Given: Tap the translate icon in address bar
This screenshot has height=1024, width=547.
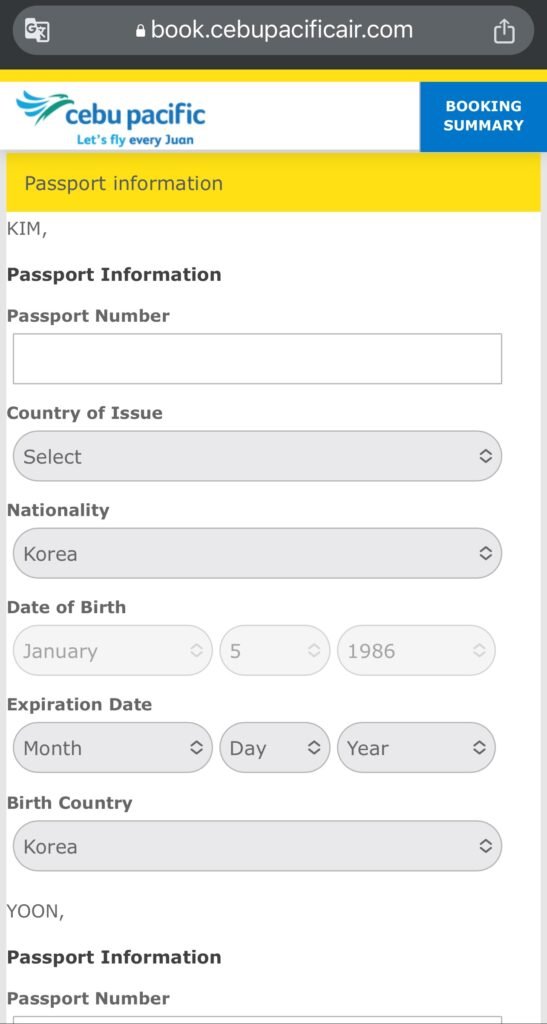Looking at the screenshot, I should (37, 30).
